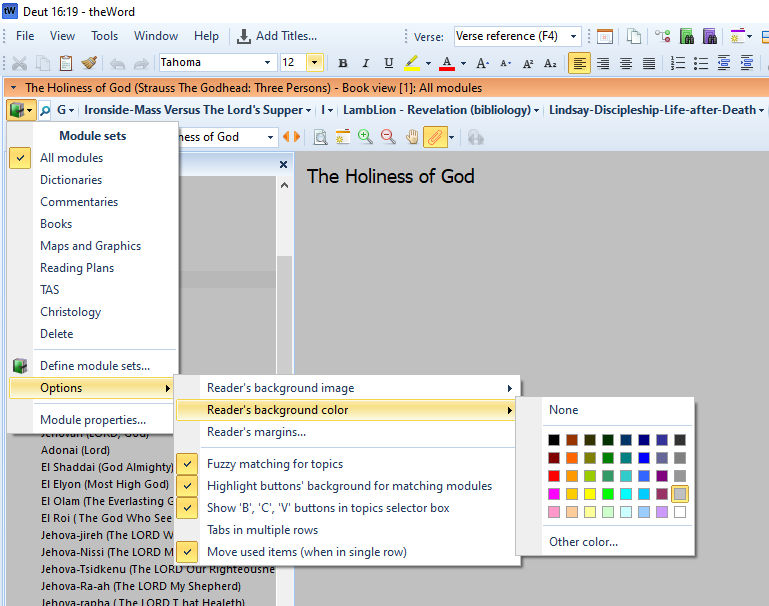Increase font size with grow icon
The height and width of the screenshot is (606, 769).
(482, 63)
